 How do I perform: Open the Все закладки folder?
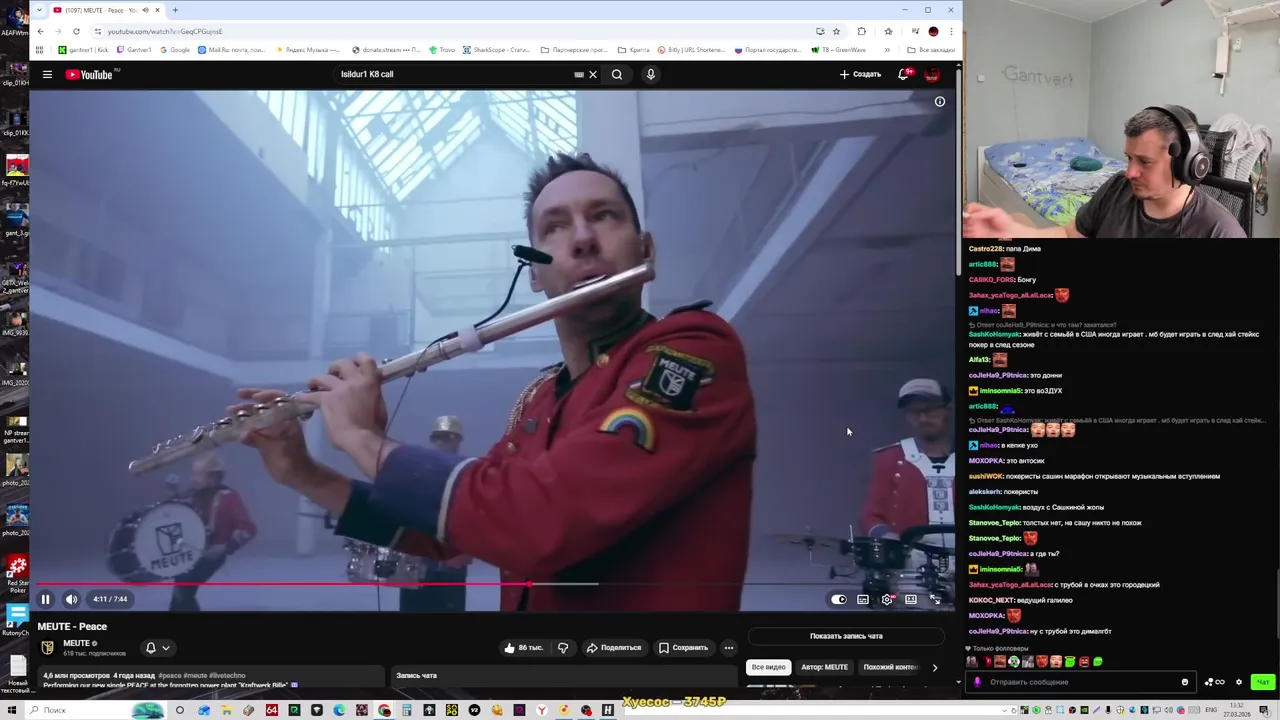point(931,49)
